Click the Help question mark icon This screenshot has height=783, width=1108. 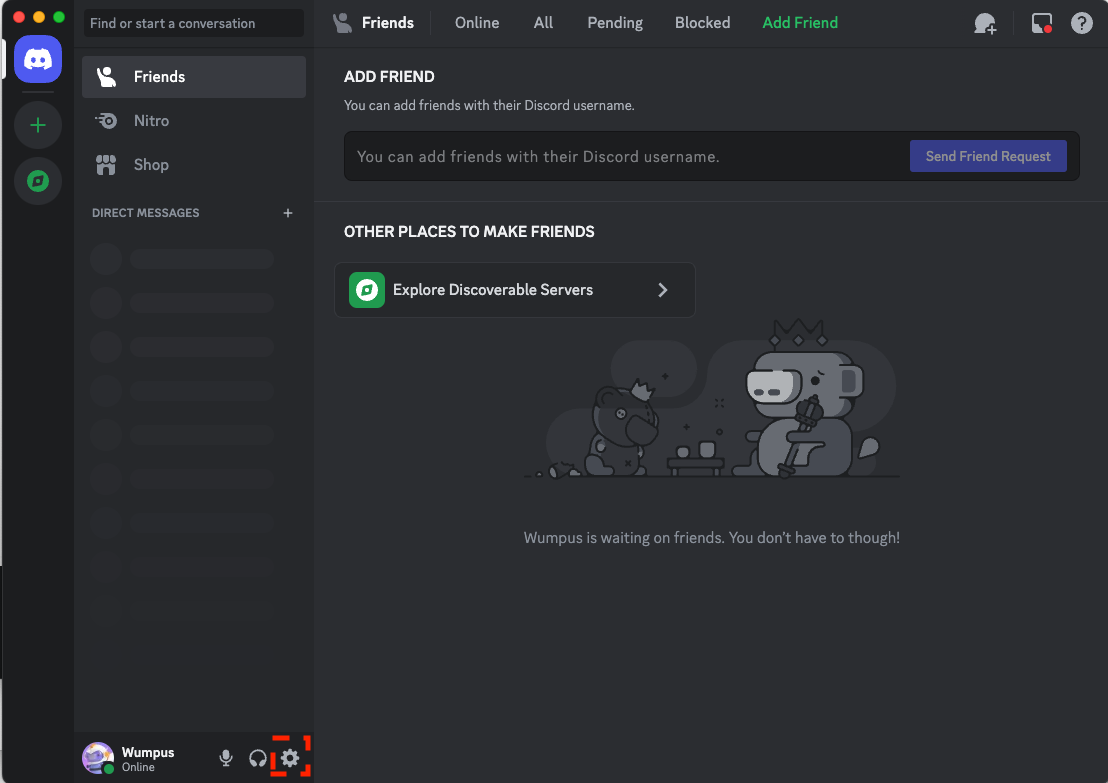[1082, 23]
